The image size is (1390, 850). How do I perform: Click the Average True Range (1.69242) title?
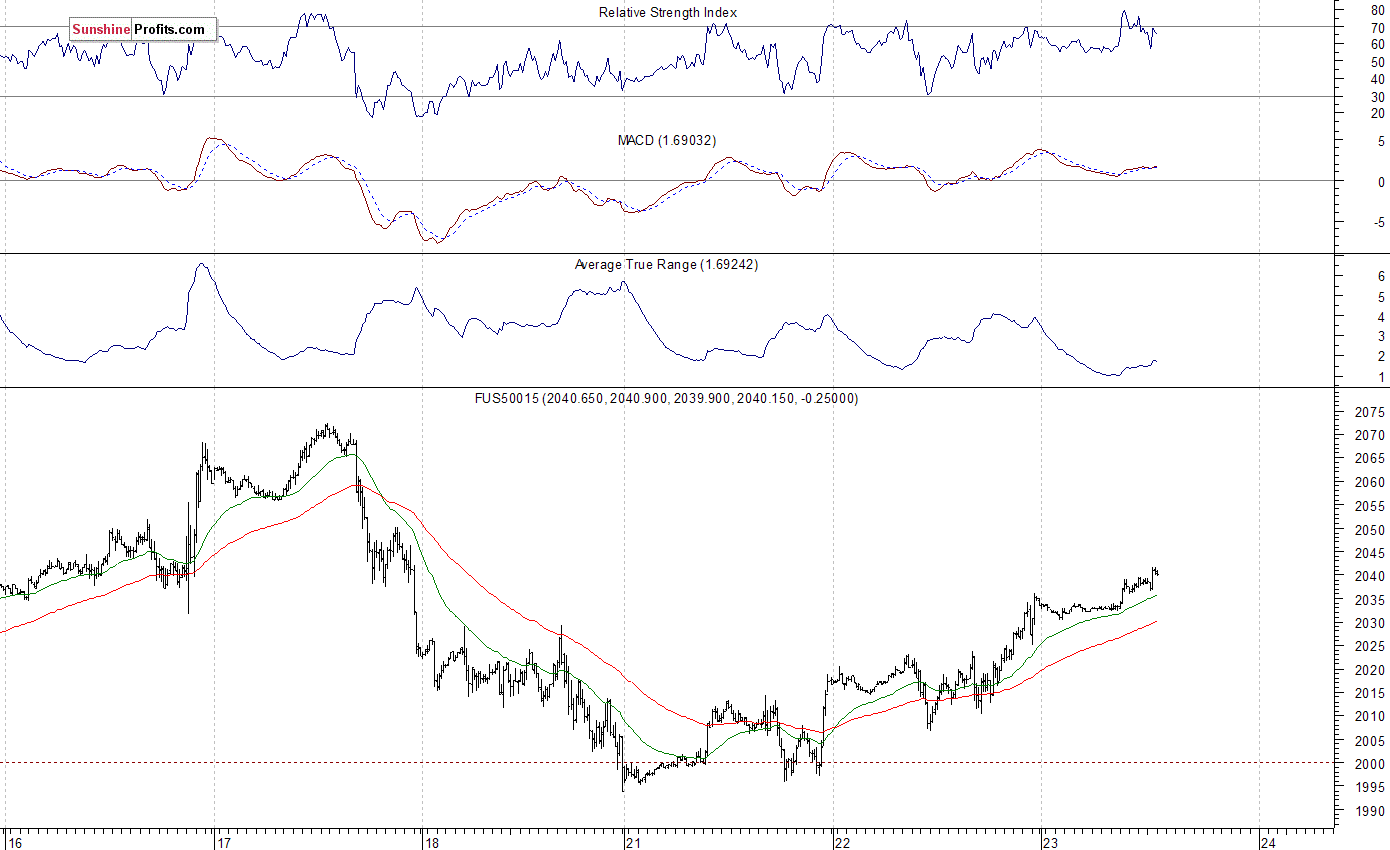(x=667, y=265)
